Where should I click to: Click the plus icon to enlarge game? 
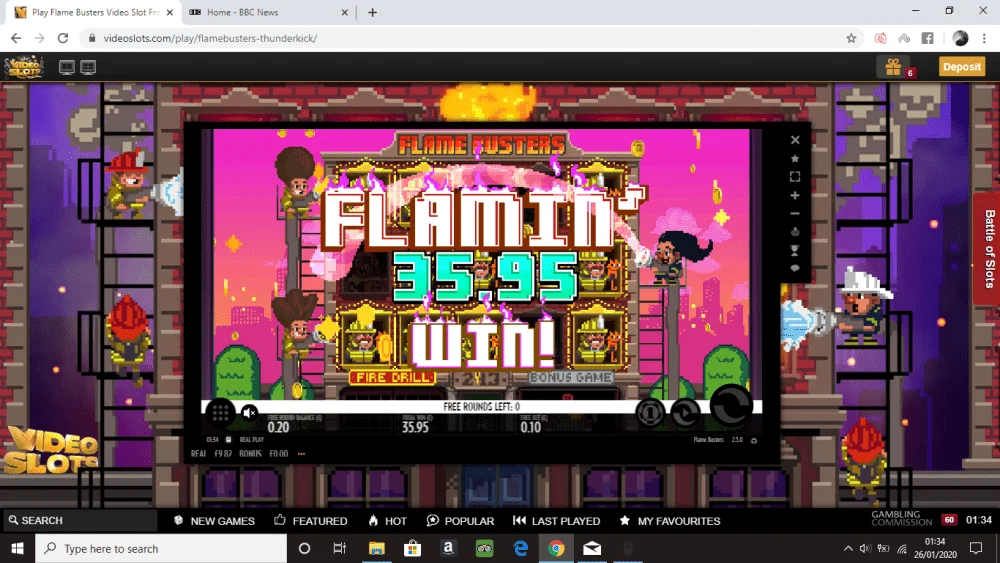point(795,195)
